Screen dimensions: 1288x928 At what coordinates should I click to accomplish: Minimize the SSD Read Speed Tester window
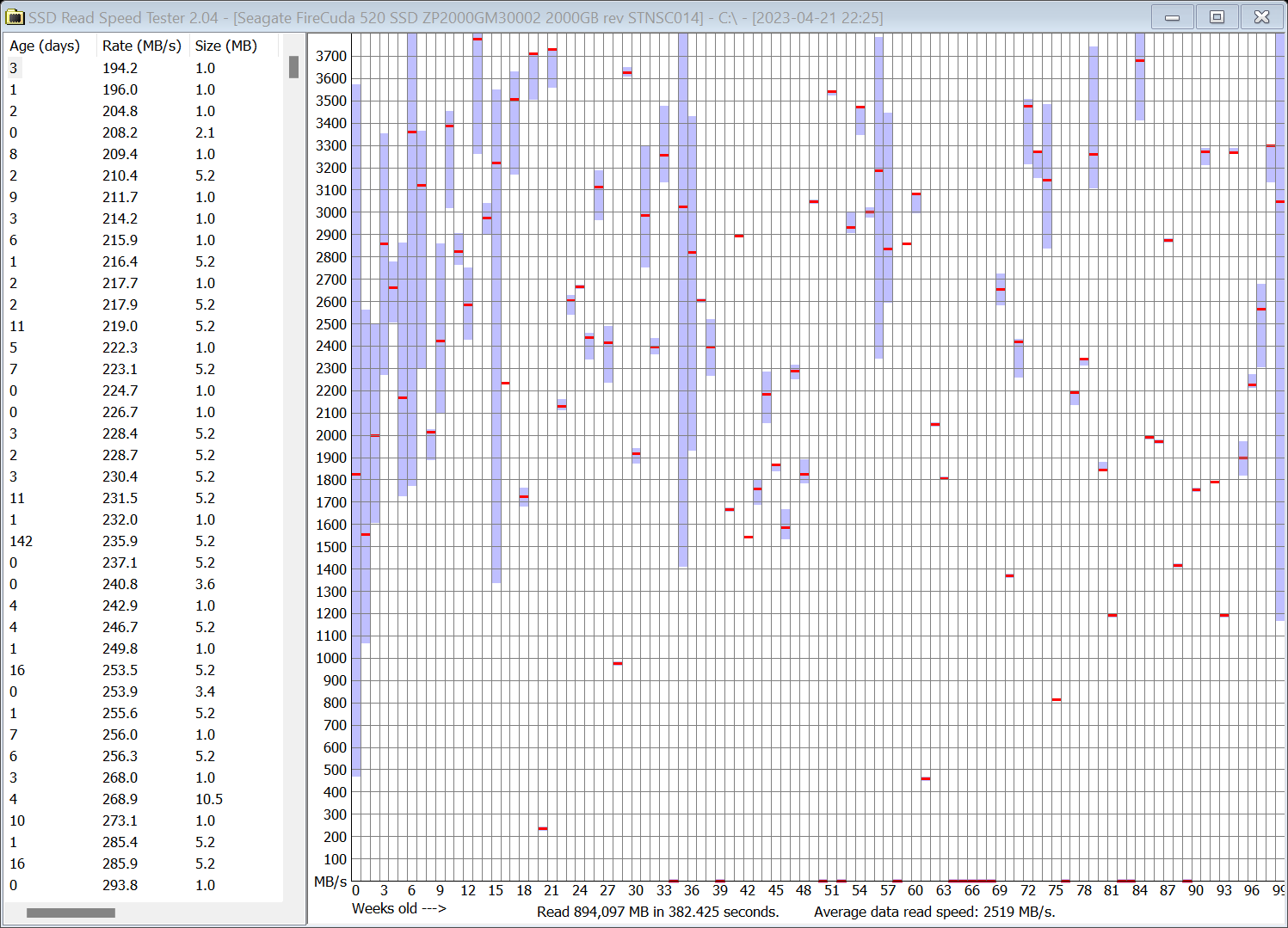(x=1172, y=16)
